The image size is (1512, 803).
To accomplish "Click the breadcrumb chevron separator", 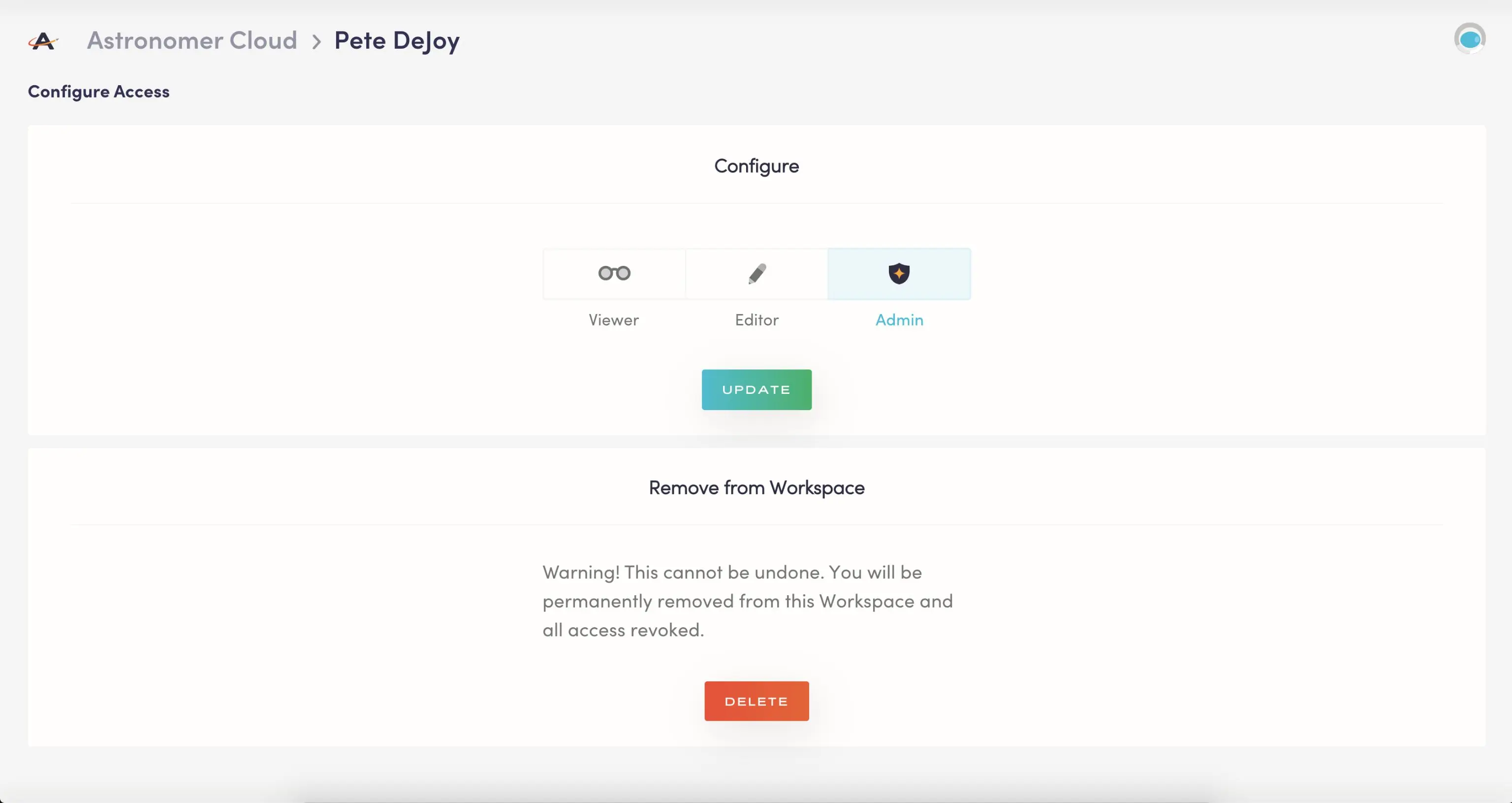I will coord(316,42).
